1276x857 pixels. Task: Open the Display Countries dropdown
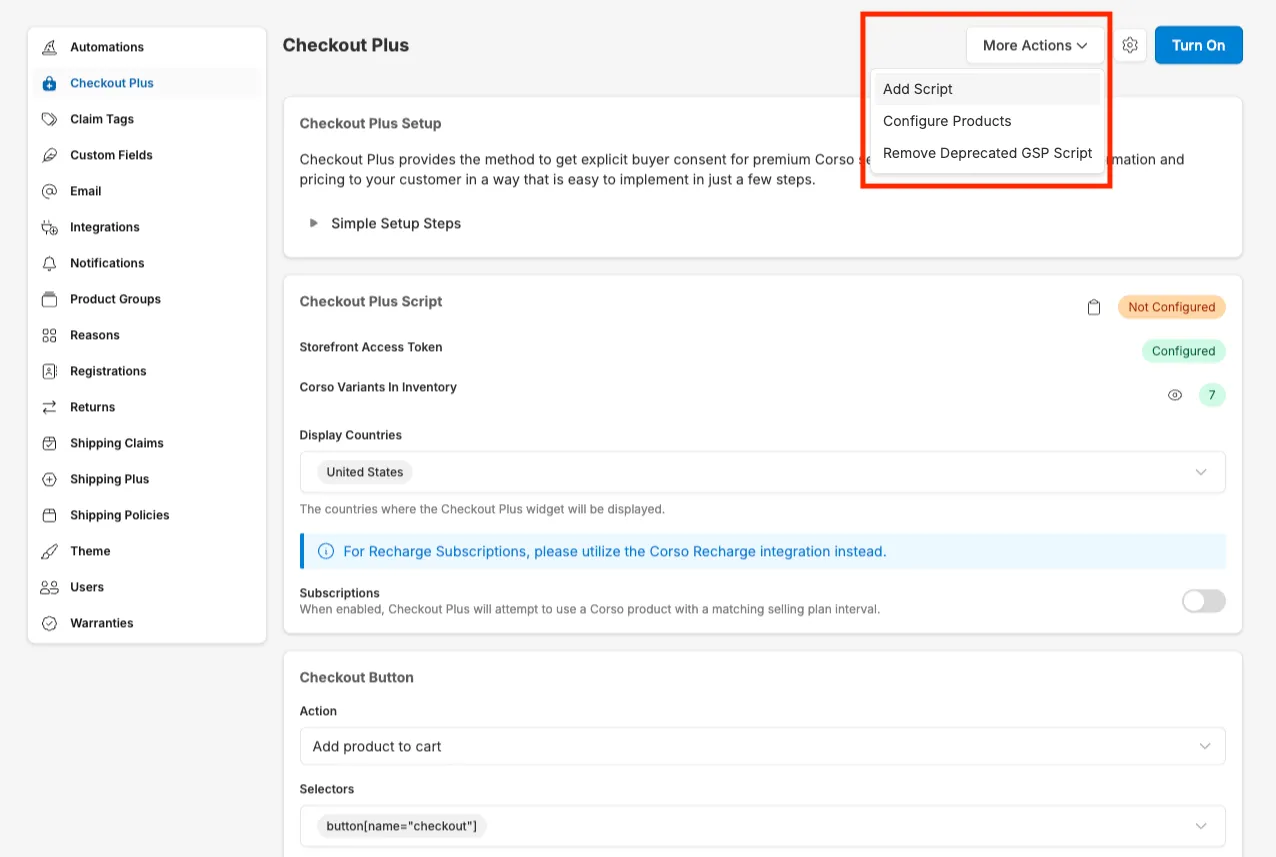point(1201,472)
